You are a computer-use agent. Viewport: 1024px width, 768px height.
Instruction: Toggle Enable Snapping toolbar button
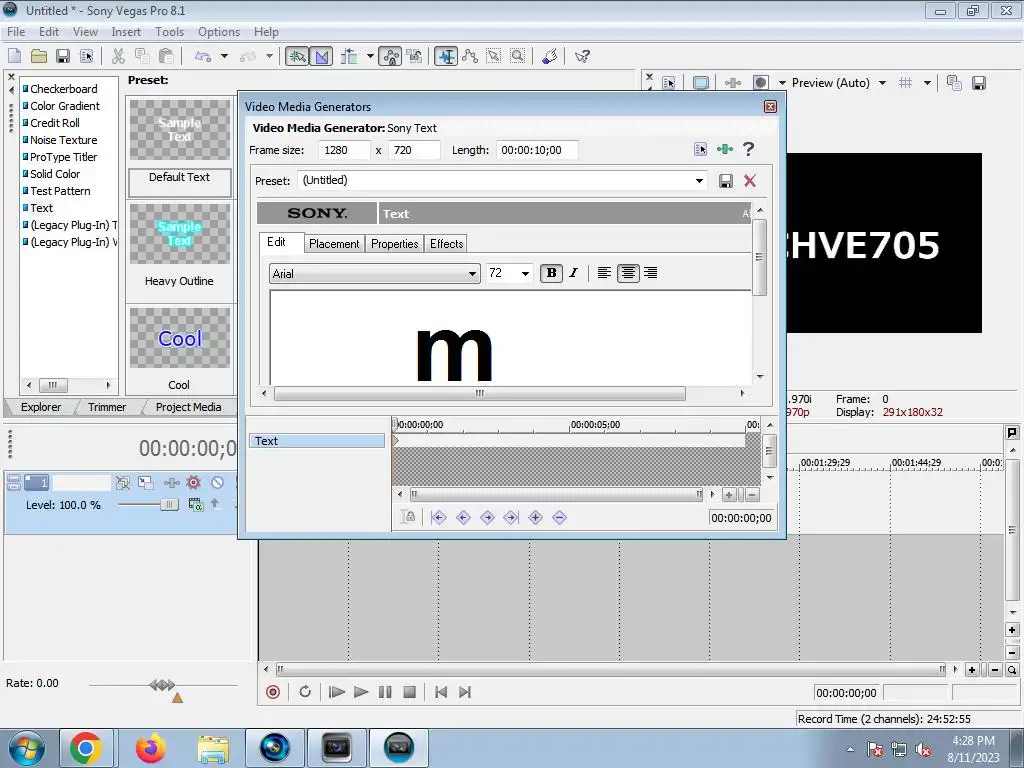click(296, 56)
